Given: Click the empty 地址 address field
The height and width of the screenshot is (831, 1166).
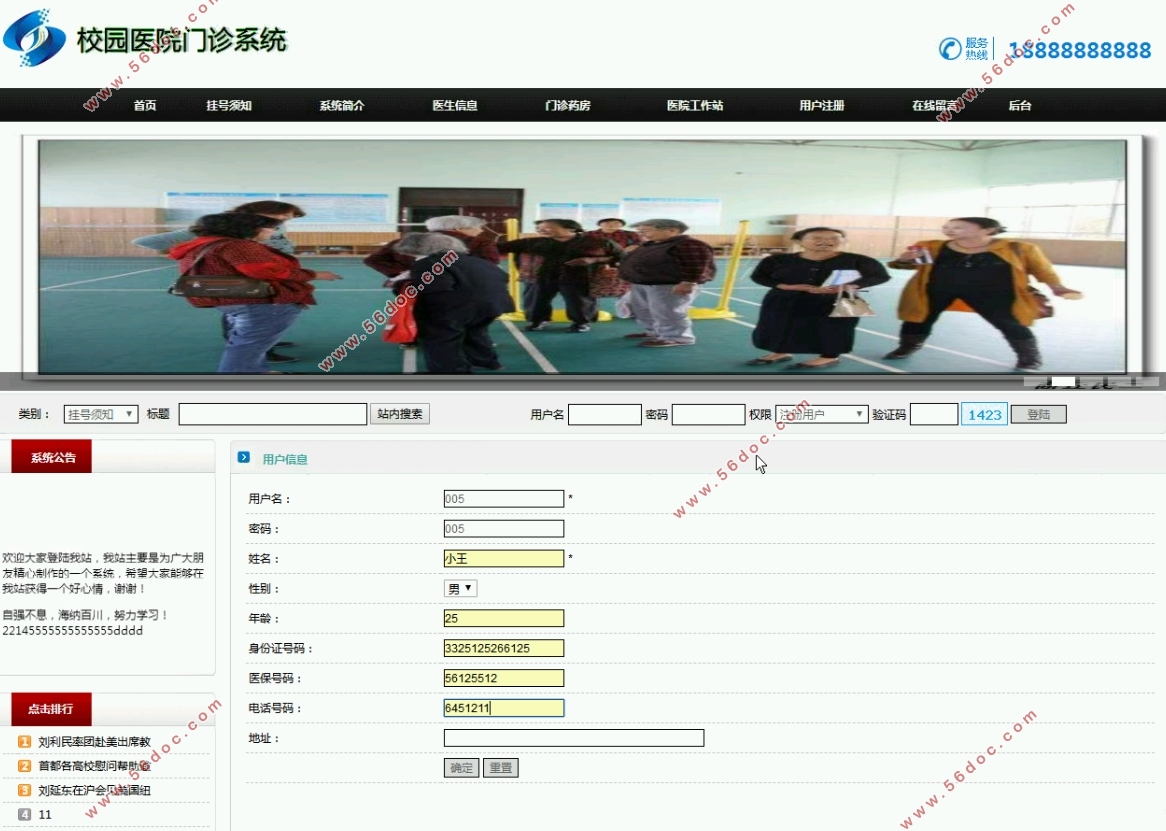Looking at the screenshot, I should click(x=573, y=738).
